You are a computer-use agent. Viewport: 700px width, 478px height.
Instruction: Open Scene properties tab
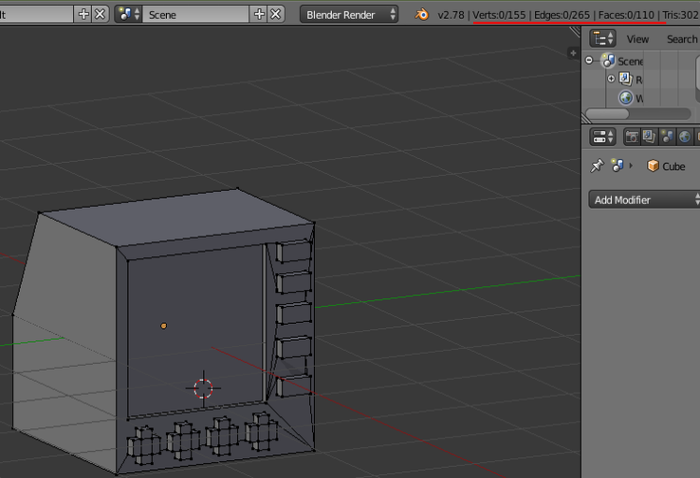click(x=667, y=137)
